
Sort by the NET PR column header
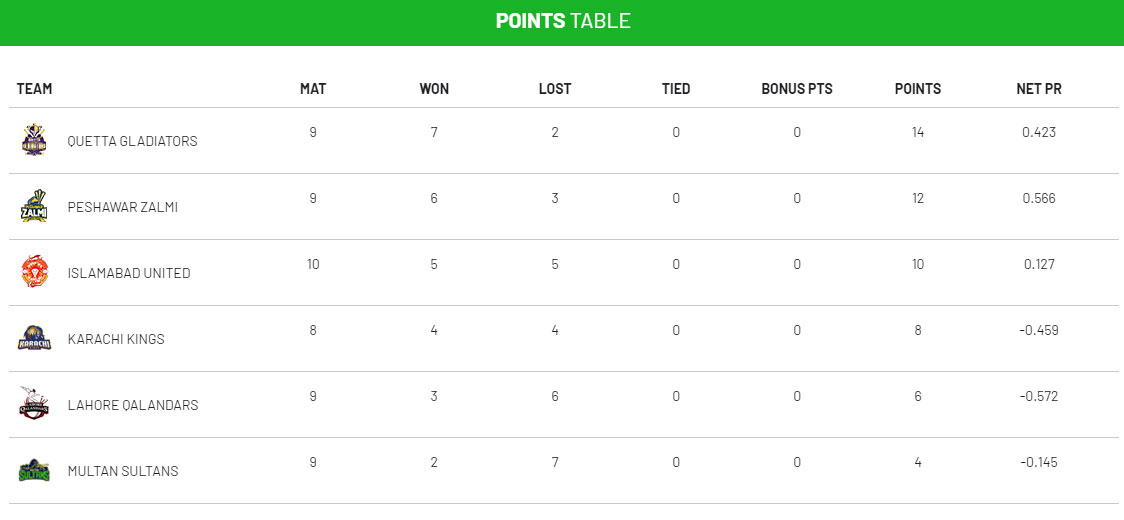pos(1038,89)
